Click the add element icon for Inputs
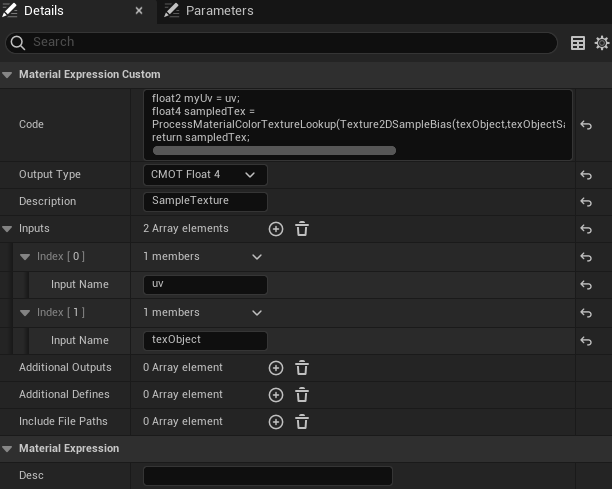612x489 pixels. click(276, 229)
